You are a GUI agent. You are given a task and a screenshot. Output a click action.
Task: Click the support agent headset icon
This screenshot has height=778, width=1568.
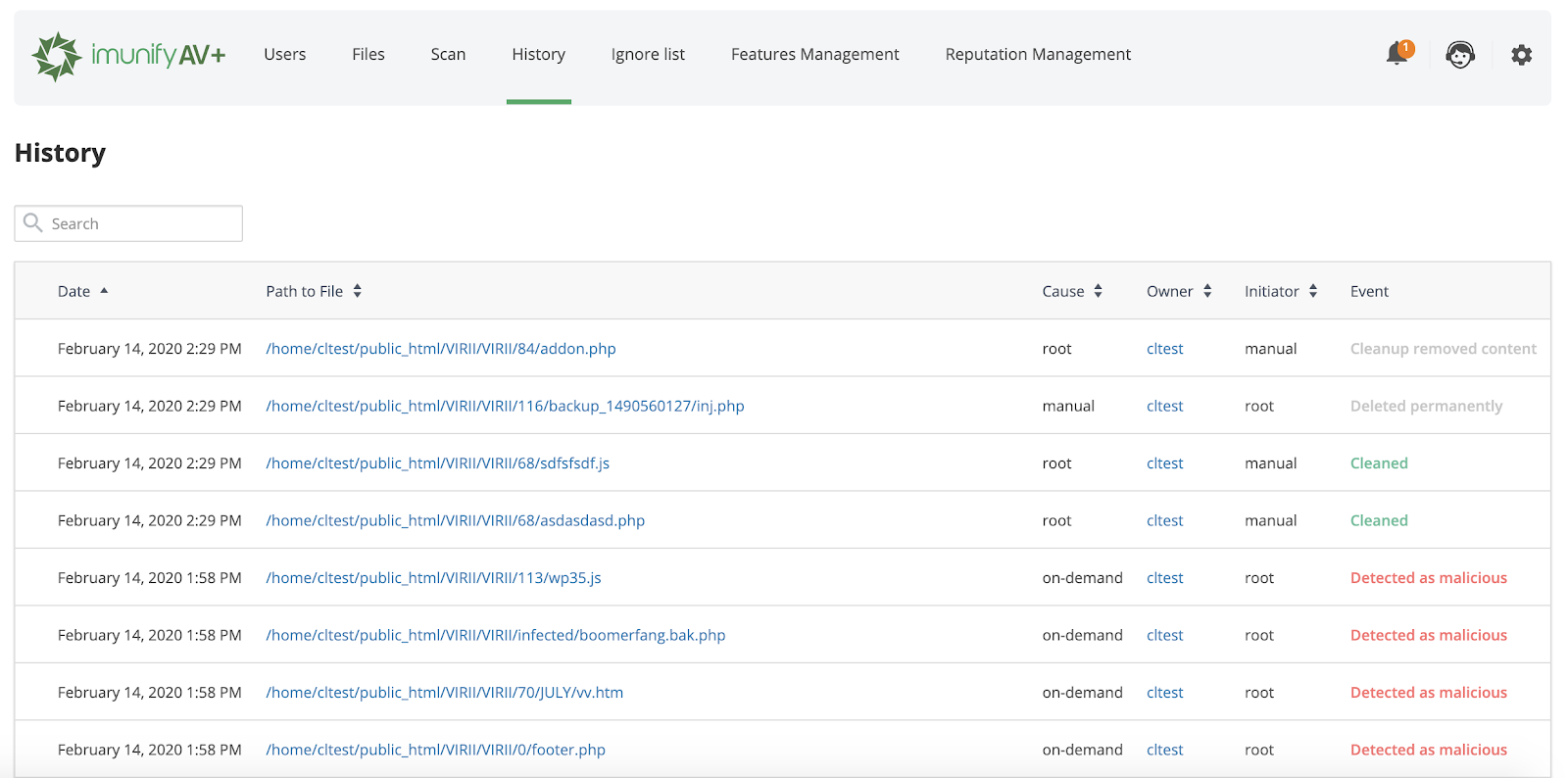click(1459, 55)
